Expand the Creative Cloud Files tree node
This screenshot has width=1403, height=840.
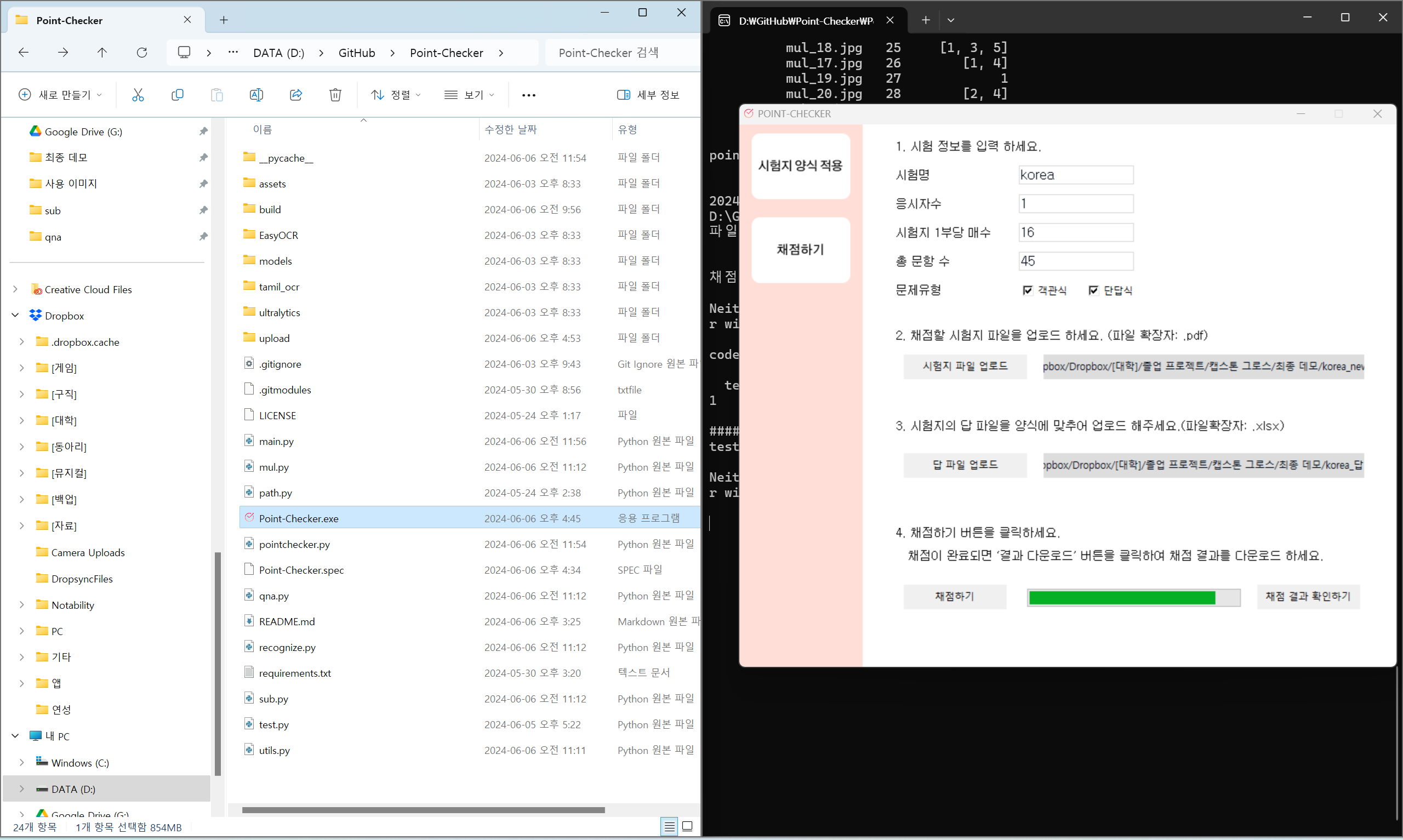point(15,289)
